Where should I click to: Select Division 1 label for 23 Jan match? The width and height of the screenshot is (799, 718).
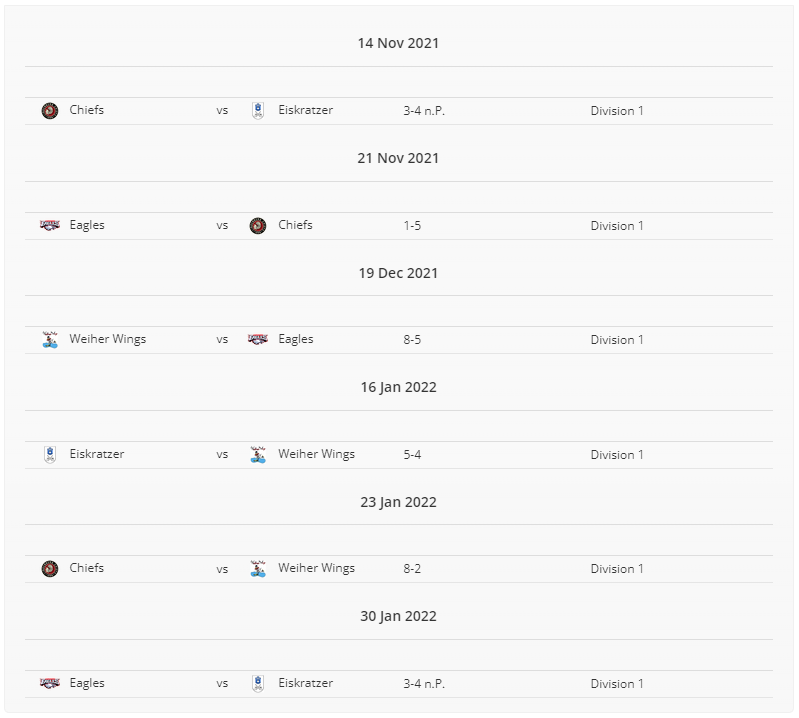617,569
